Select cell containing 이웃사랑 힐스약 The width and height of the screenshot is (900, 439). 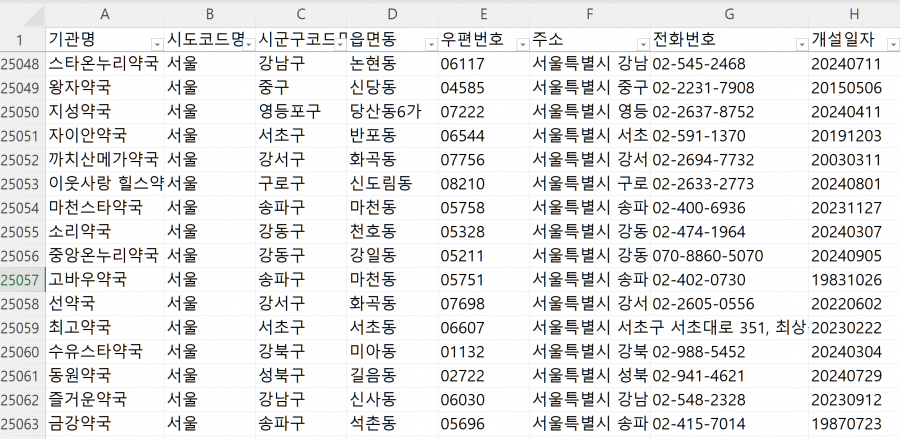104,184
